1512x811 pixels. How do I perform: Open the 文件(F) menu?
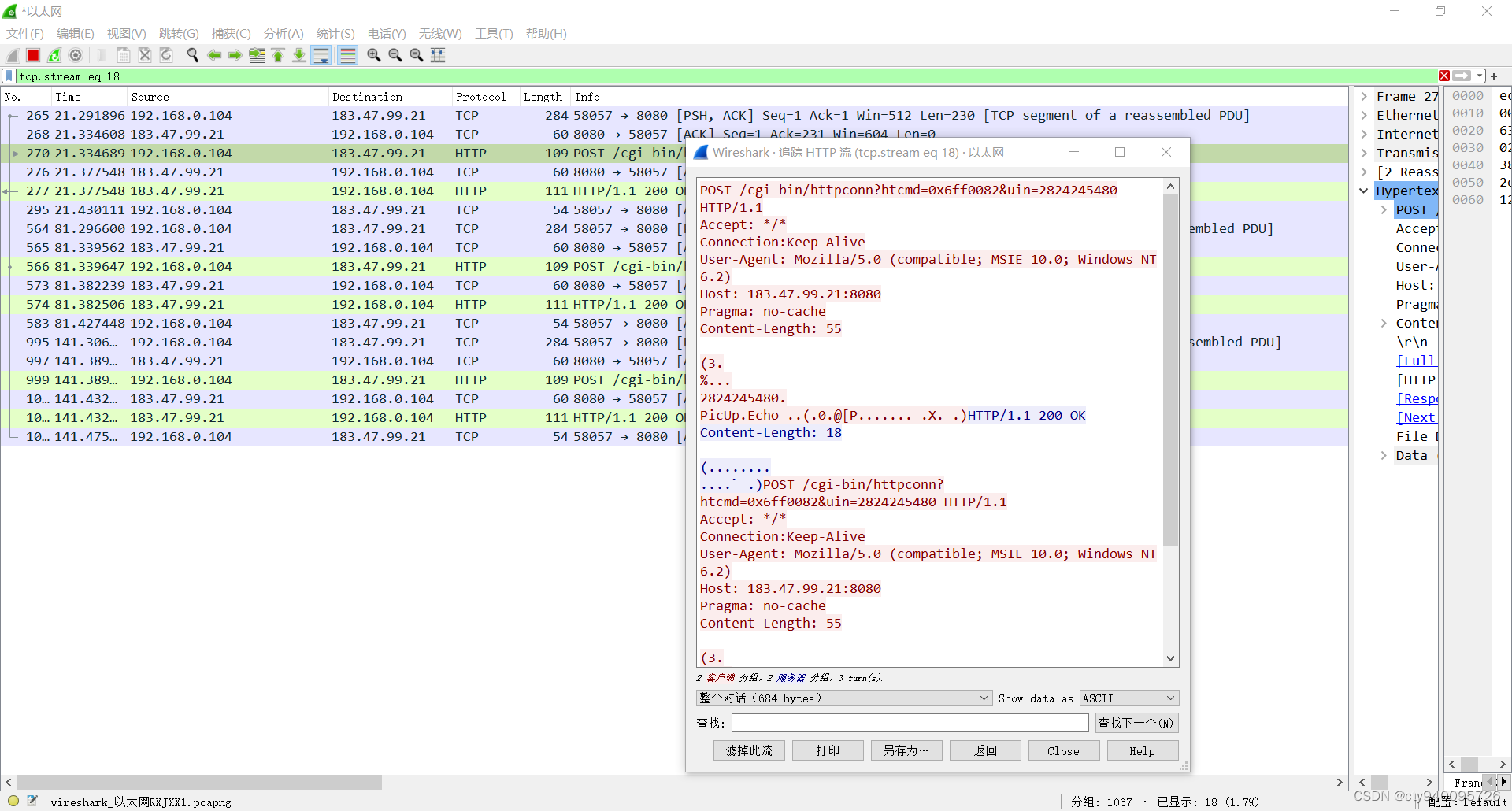(25, 34)
